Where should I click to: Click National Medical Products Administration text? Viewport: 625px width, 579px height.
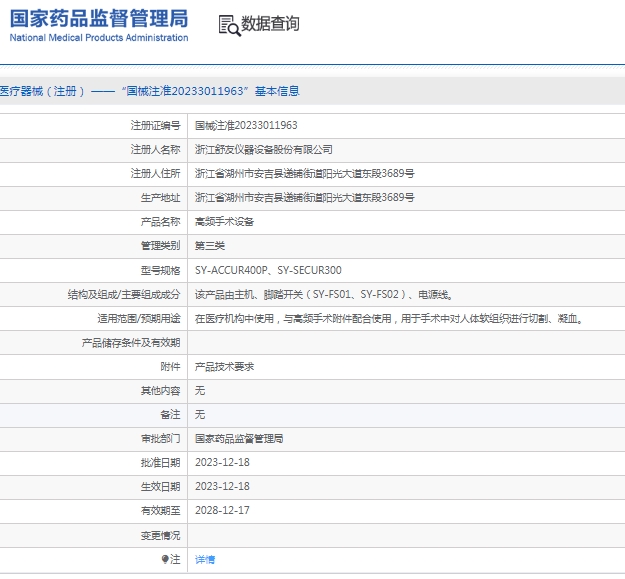(99, 38)
